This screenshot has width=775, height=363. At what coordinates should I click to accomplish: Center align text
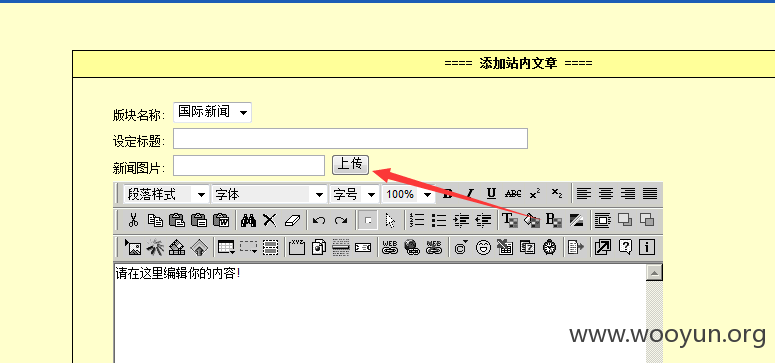click(605, 193)
